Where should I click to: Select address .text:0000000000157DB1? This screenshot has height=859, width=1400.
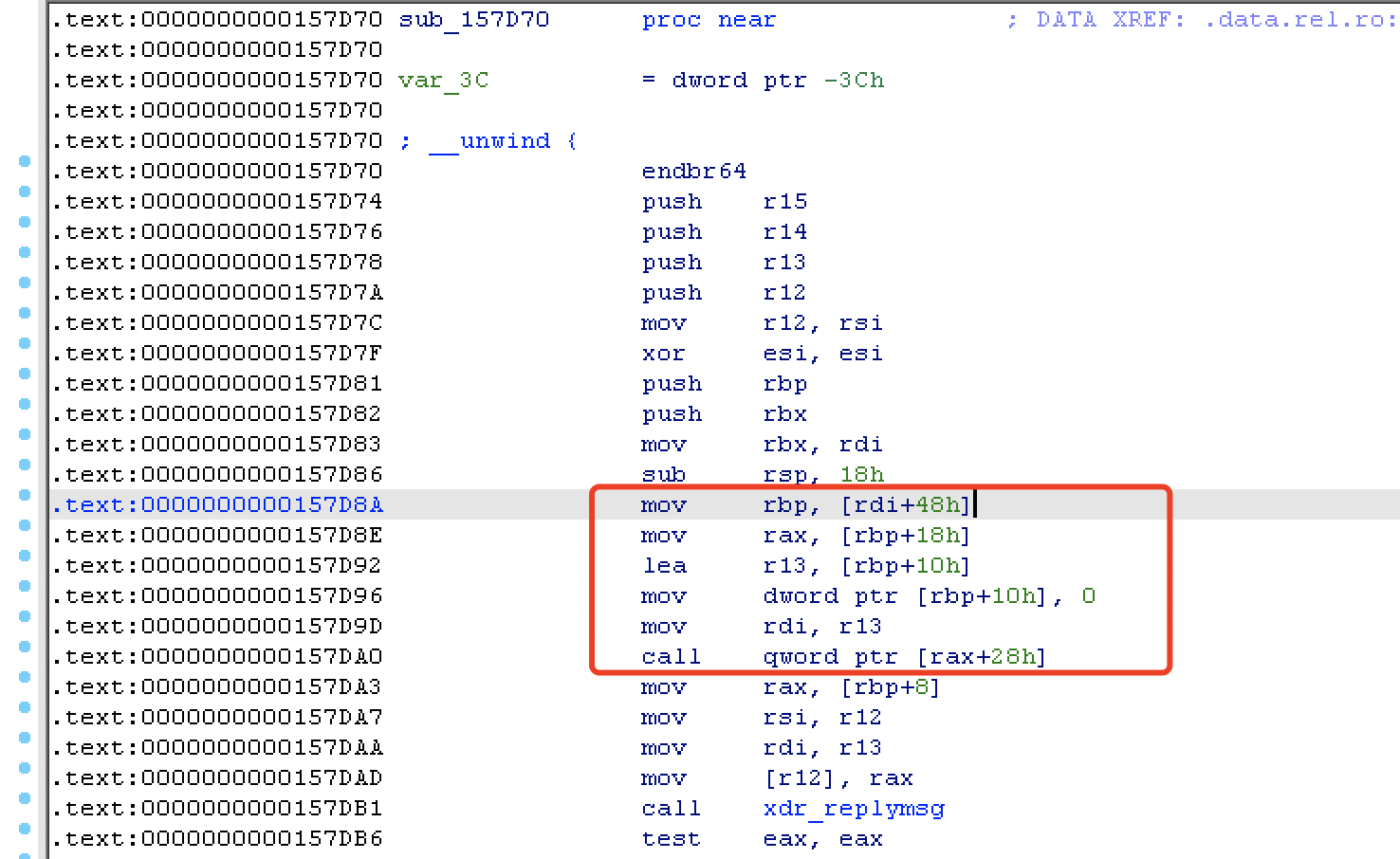coord(216,808)
